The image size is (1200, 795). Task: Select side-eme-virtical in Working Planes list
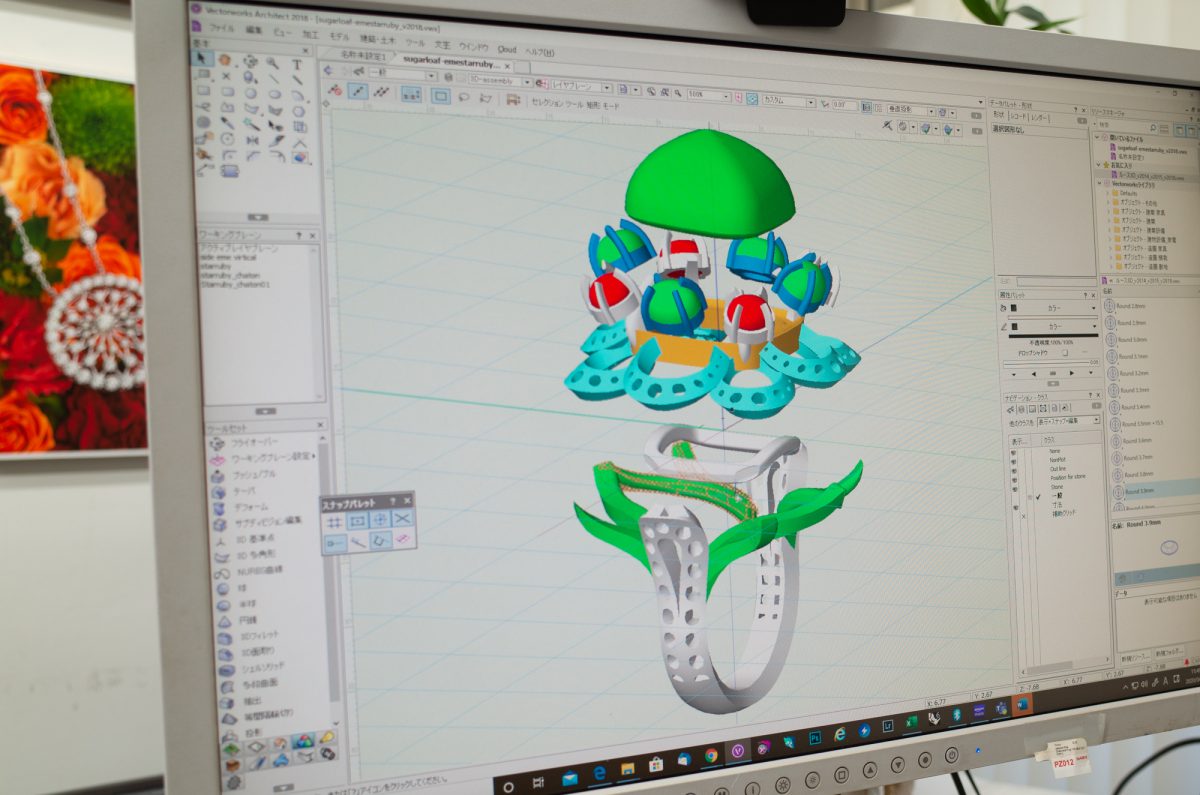point(230,256)
